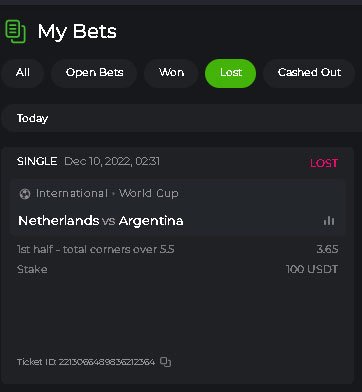
Task: Switch to Cashed Out filter
Action: [309, 73]
